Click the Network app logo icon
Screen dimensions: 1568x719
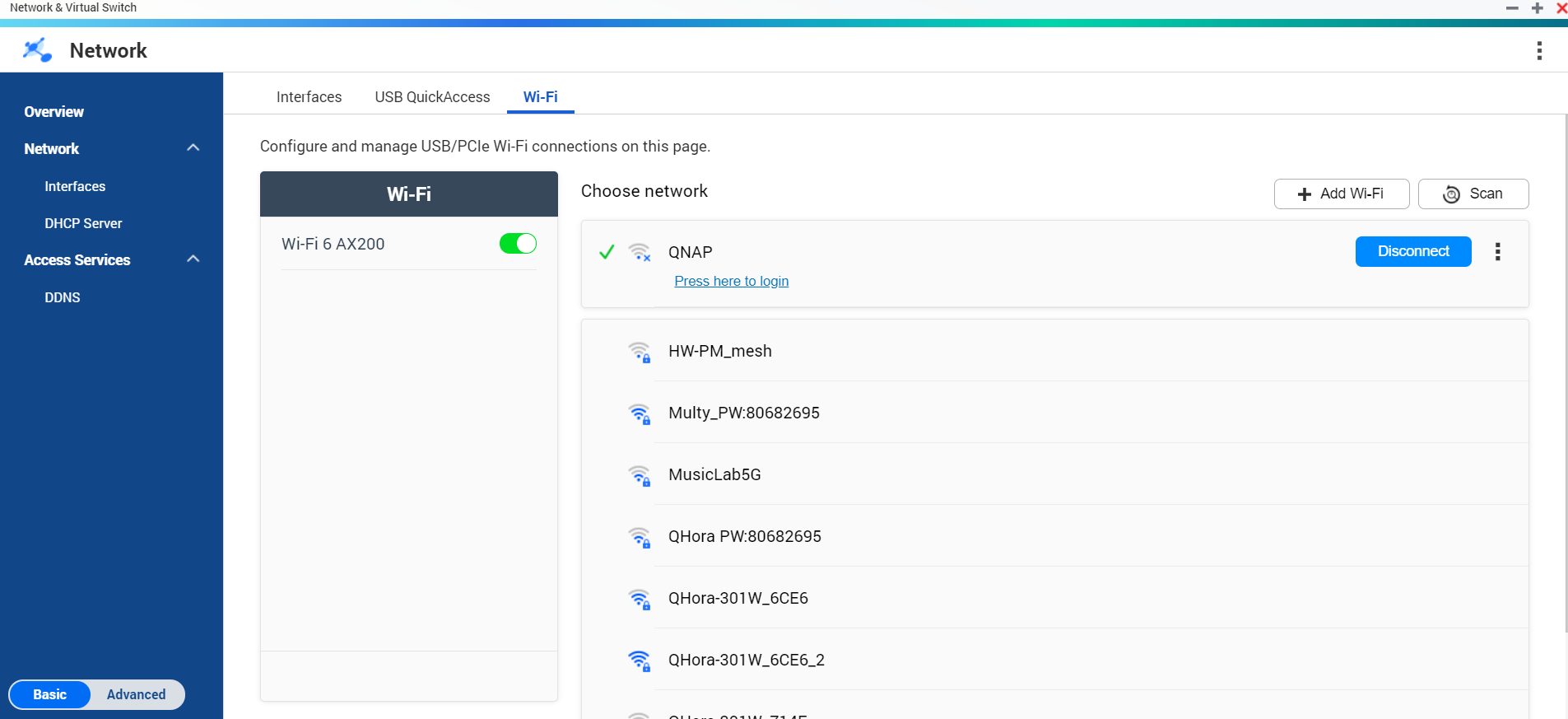[37, 50]
